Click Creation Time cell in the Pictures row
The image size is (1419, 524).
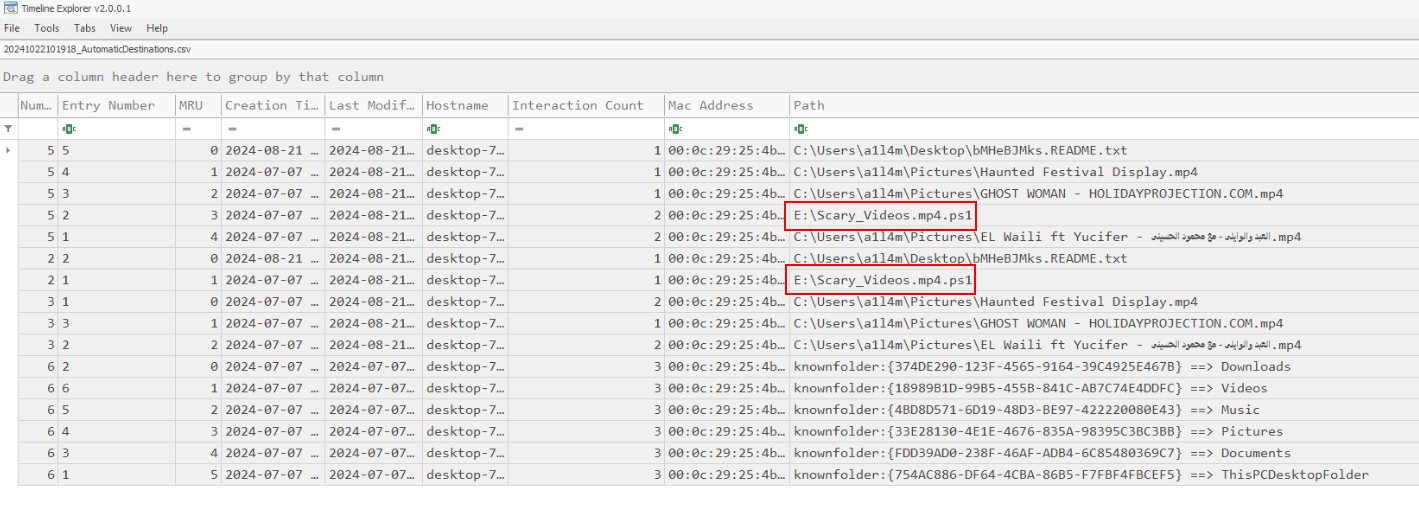point(271,431)
